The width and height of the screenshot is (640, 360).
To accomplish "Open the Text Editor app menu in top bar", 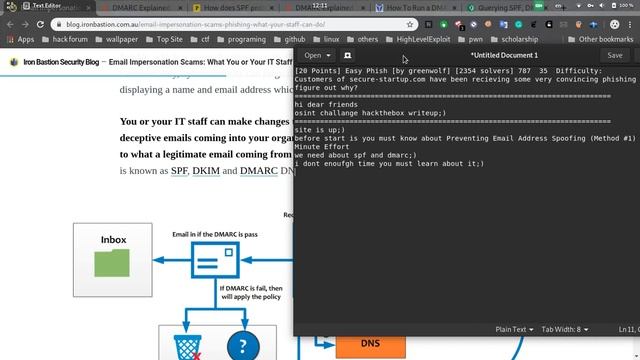I will 42,6.
